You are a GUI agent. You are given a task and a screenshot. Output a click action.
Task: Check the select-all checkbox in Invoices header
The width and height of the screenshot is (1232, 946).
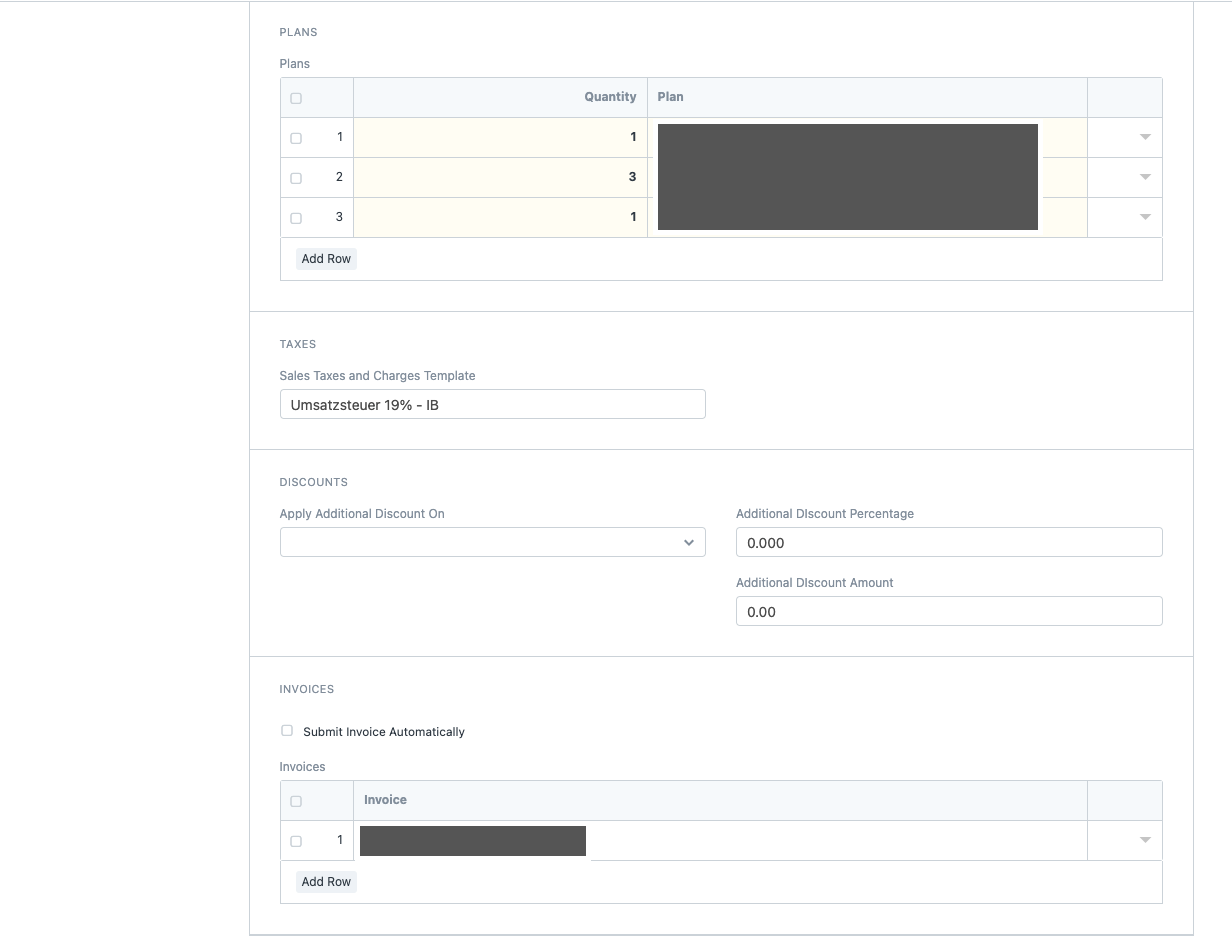pos(295,800)
